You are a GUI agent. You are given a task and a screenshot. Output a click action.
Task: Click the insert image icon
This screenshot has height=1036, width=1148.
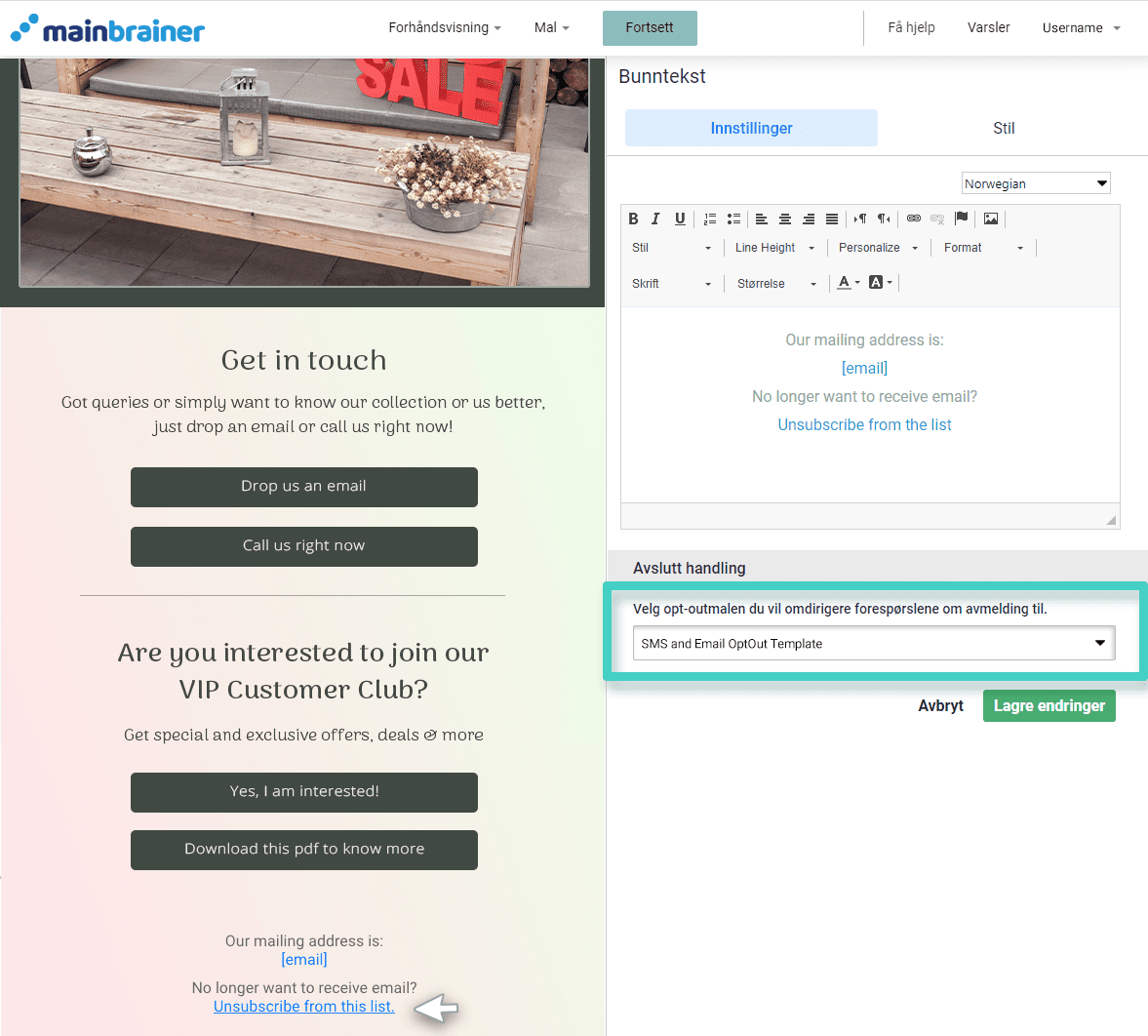[x=991, y=219]
